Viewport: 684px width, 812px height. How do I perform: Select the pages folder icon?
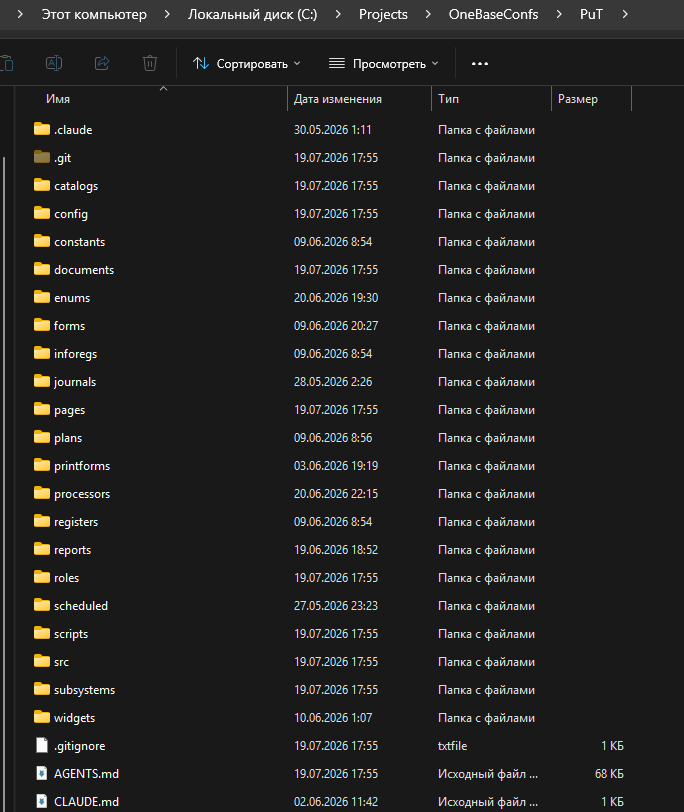coord(42,409)
